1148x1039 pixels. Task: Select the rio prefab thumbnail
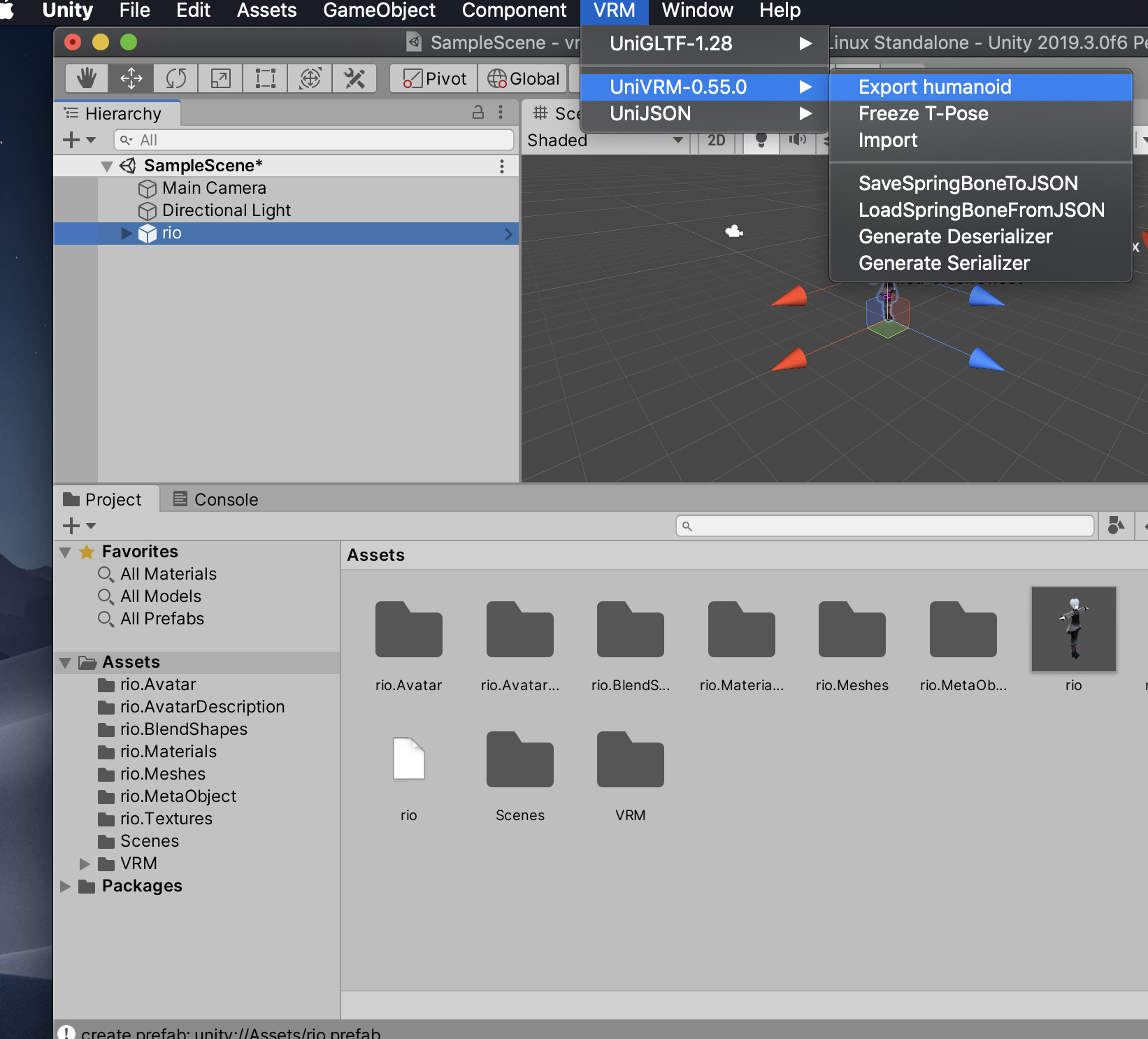(1074, 629)
